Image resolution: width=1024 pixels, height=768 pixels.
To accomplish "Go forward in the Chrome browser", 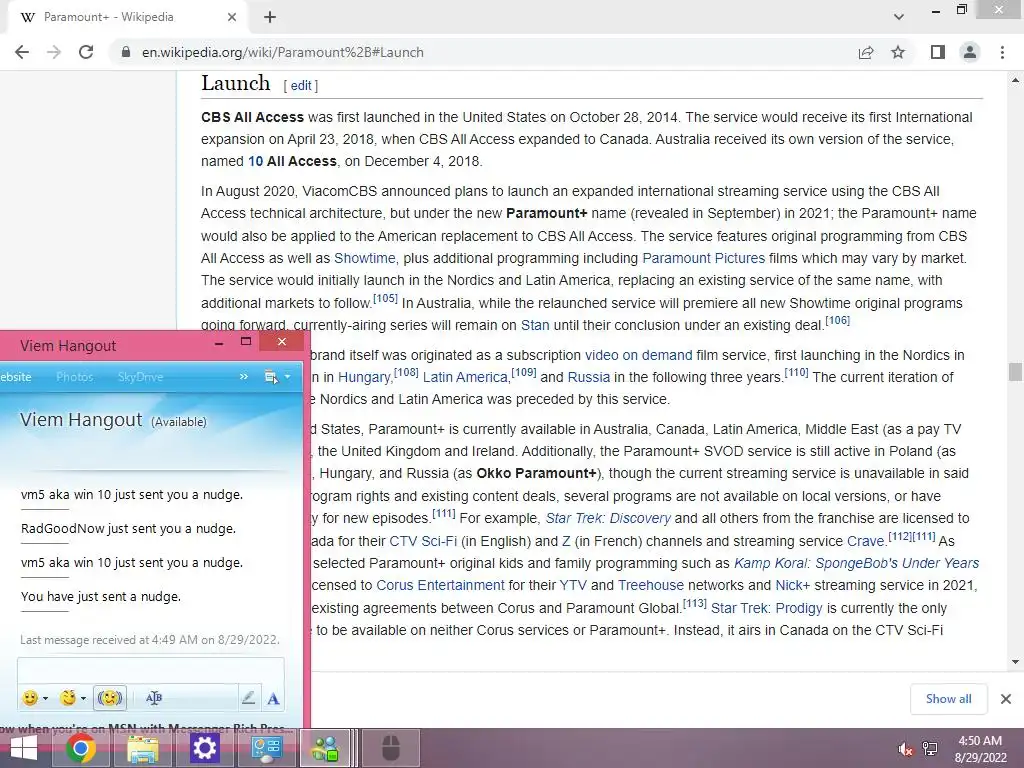I will click(x=54, y=52).
